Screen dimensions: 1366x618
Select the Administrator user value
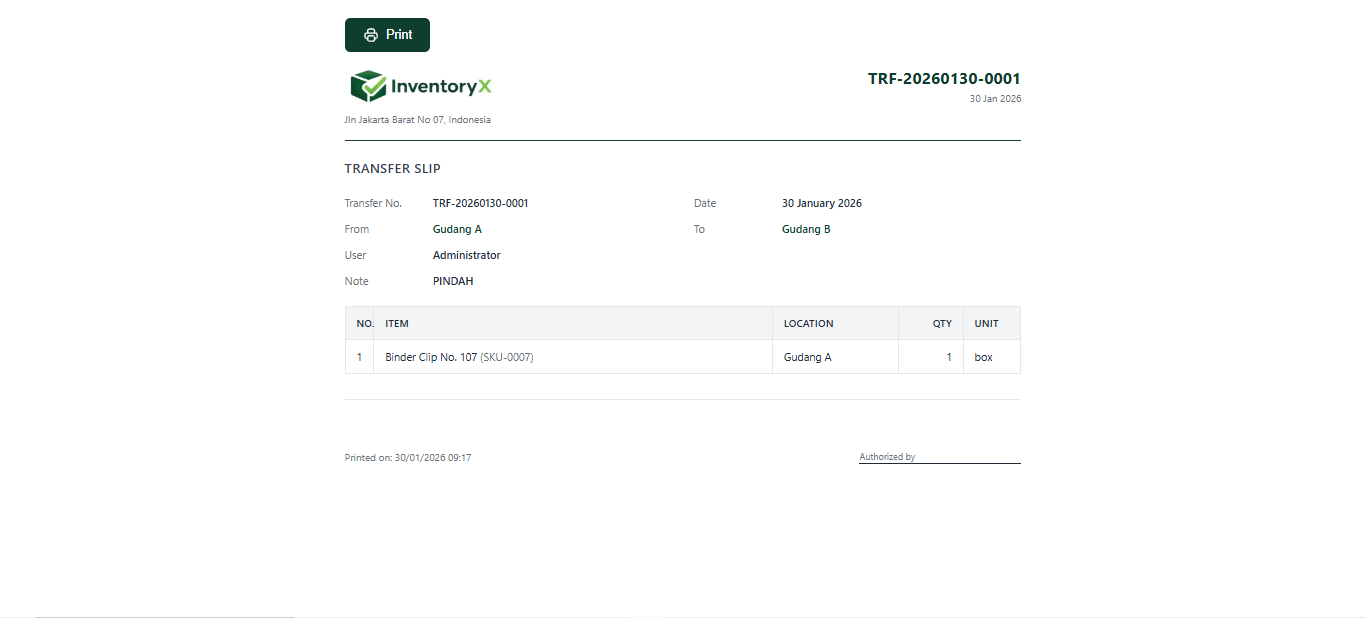(466, 255)
